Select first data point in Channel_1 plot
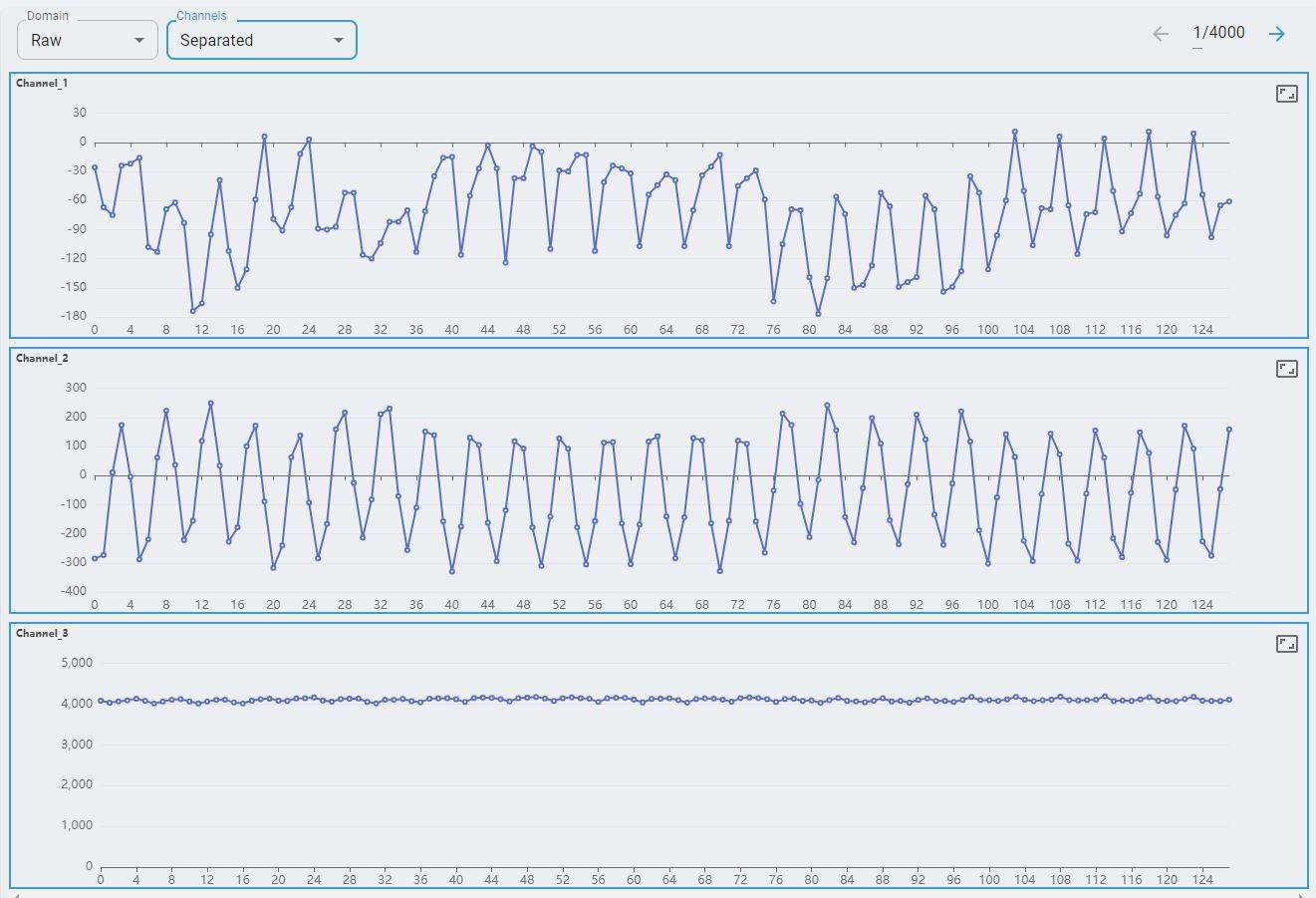Screen dimensions: 1316x898 (95, 167)
